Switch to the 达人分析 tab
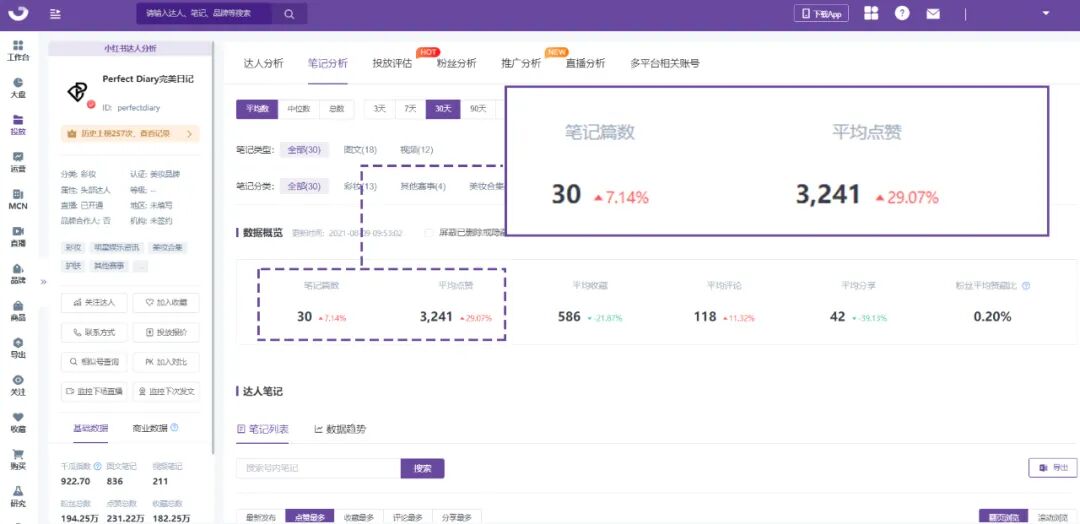The width and height of the screenshot is (1080, 524). tap(263, 63)
